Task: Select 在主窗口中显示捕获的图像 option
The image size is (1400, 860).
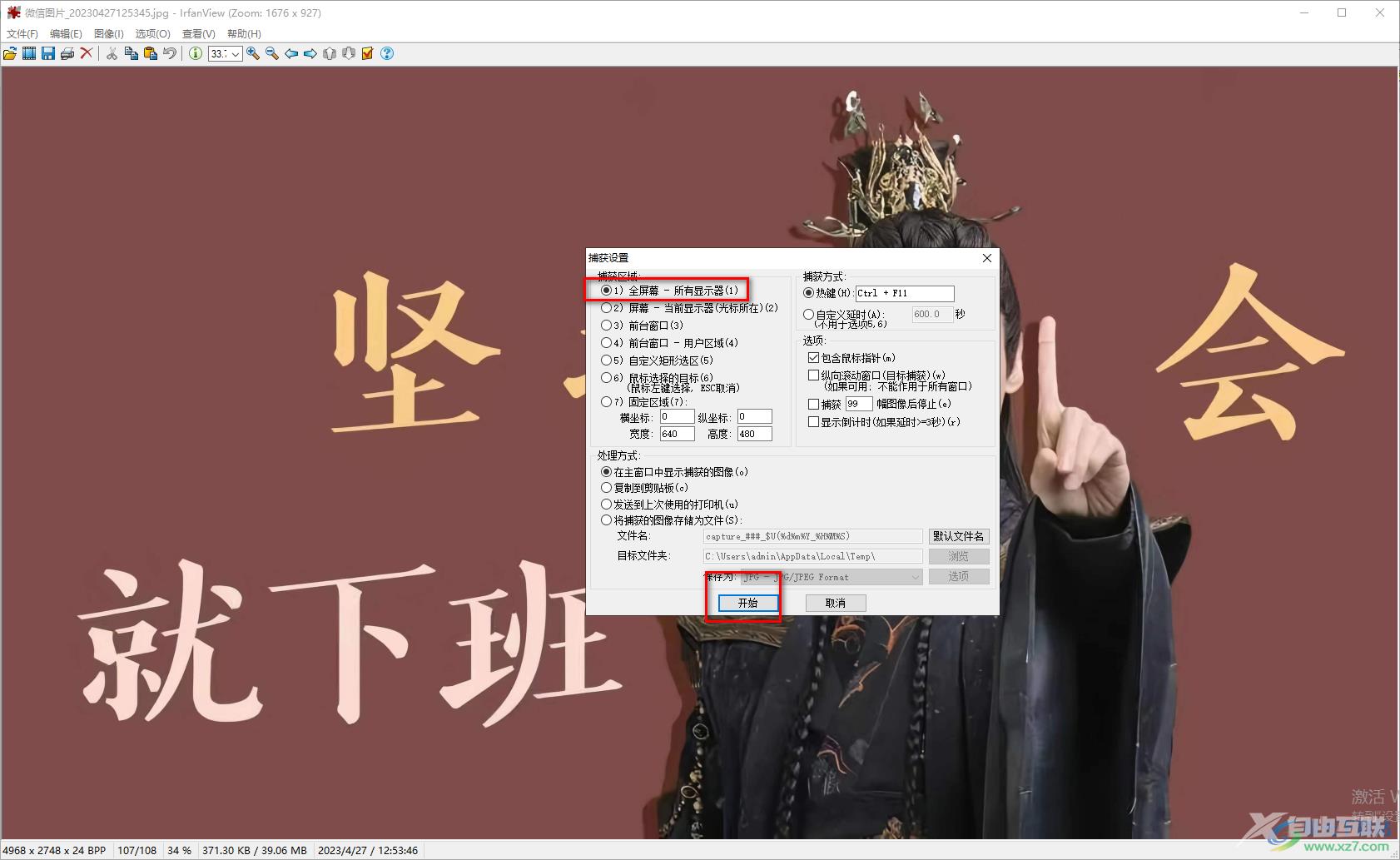Action: (674, 472)
